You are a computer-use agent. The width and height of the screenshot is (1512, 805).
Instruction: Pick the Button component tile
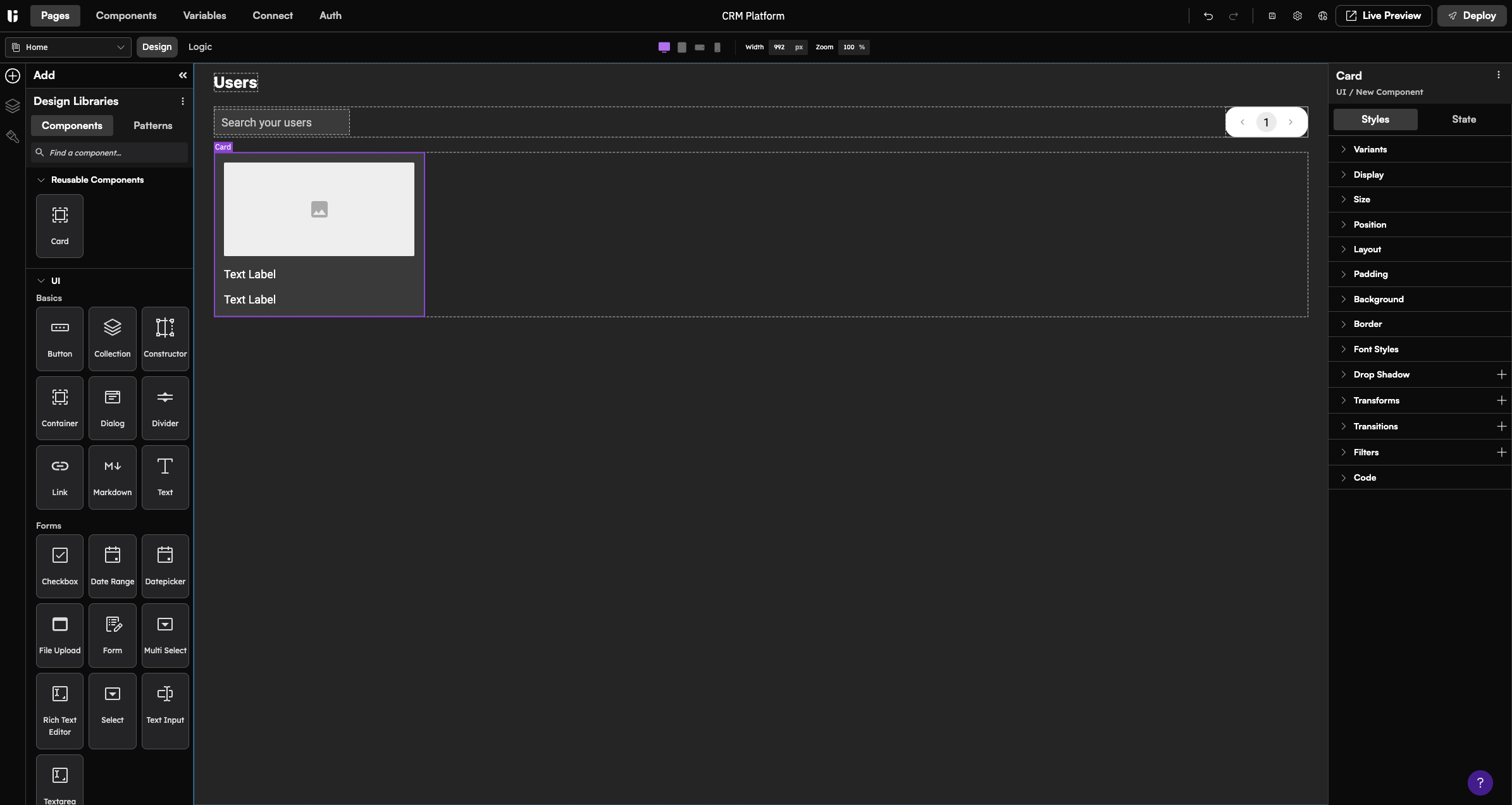tap(59, 338)
